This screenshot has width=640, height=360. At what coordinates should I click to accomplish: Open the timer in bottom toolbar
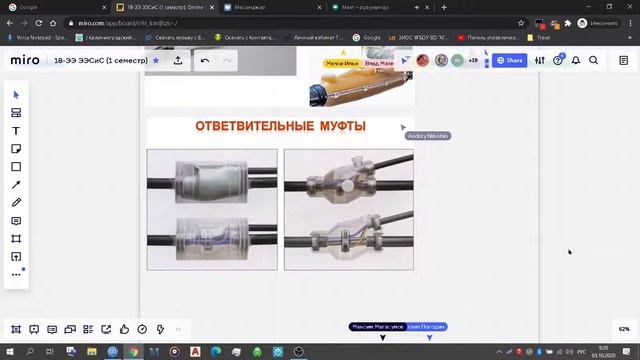(142, 329)
